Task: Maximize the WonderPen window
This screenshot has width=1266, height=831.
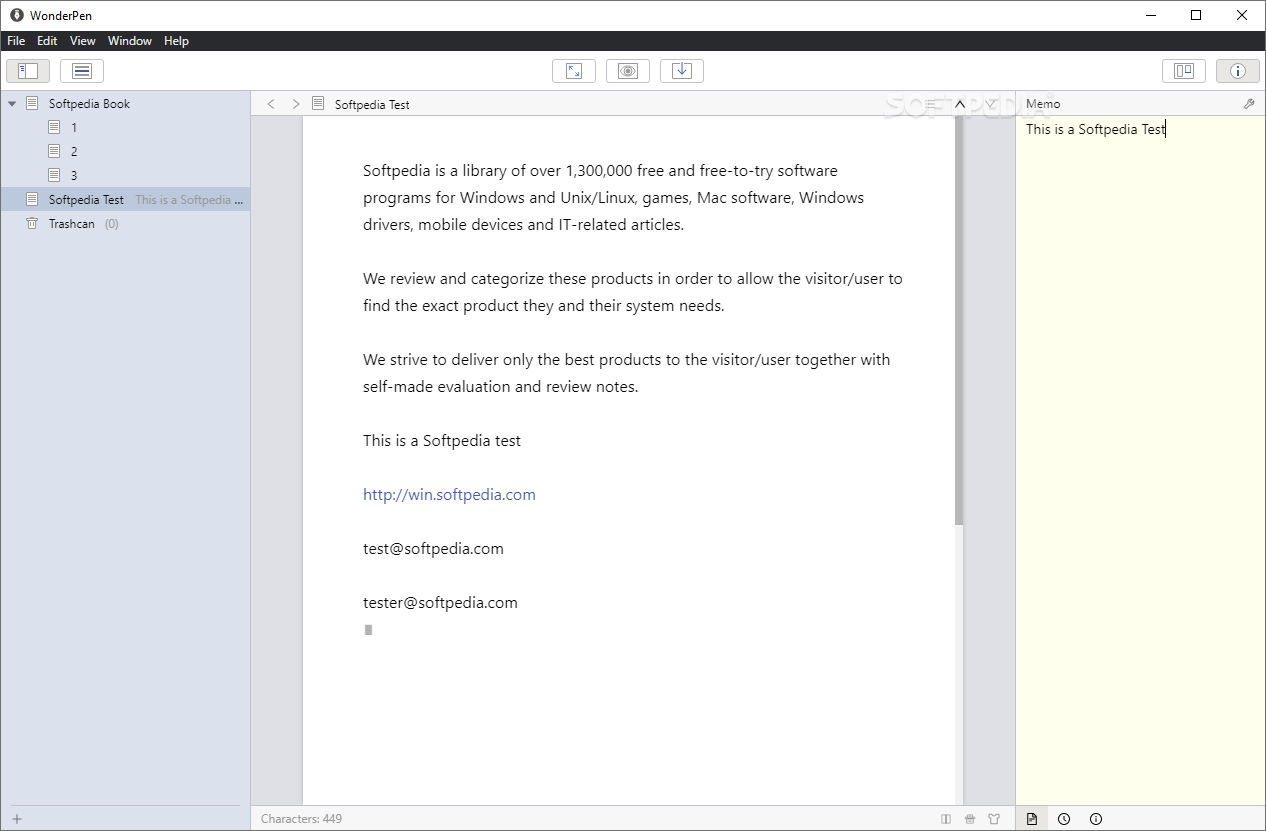Action: coord(1196,15)
